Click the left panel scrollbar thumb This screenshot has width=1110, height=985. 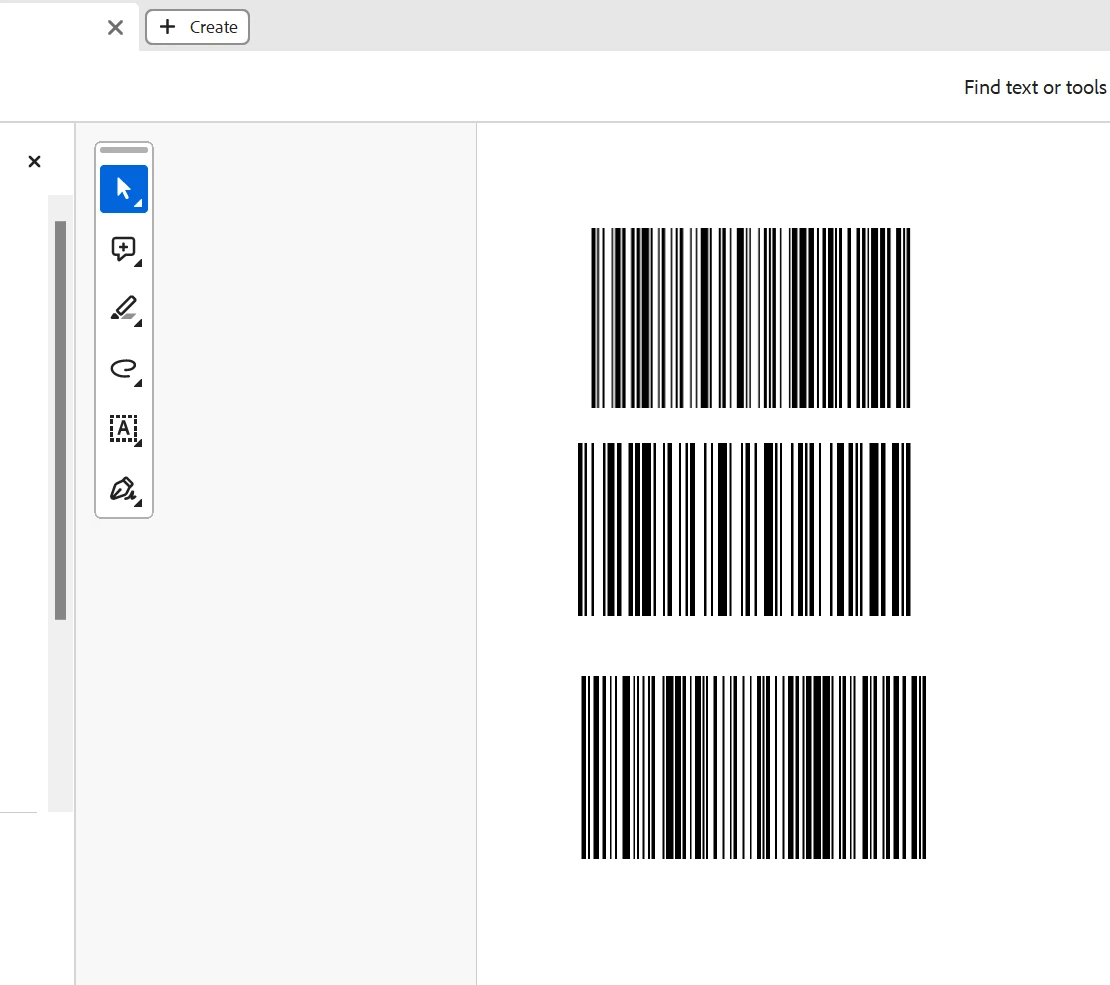pos(60,420)
